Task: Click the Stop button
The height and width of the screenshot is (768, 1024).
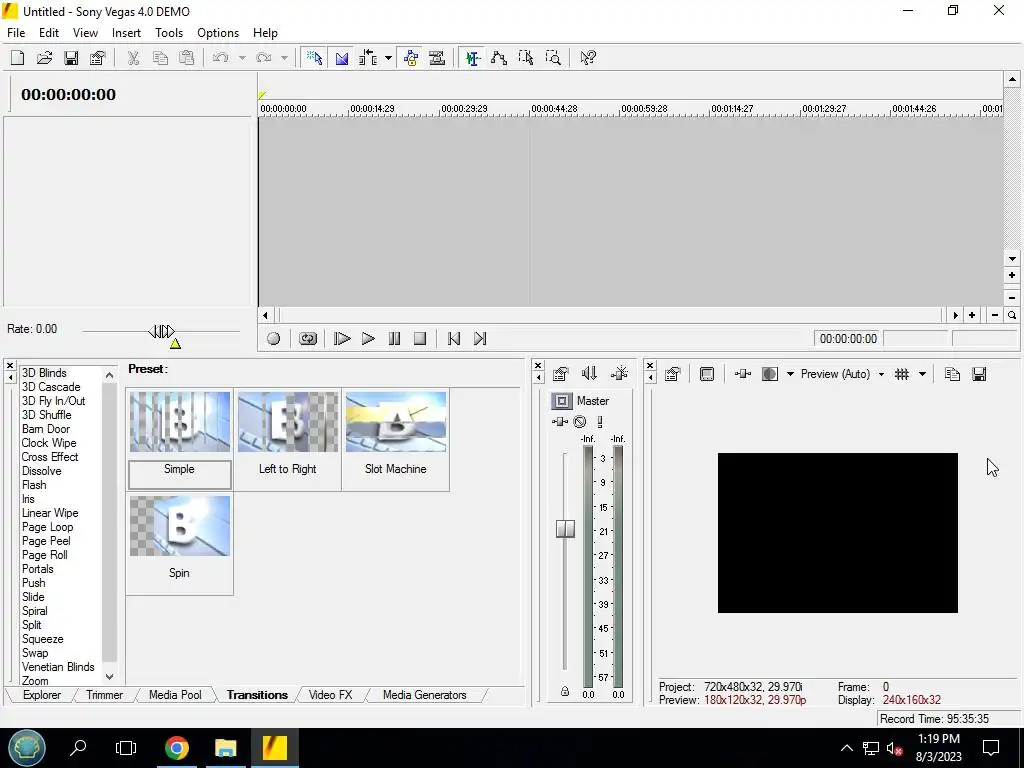Action: tap(420, 338)
